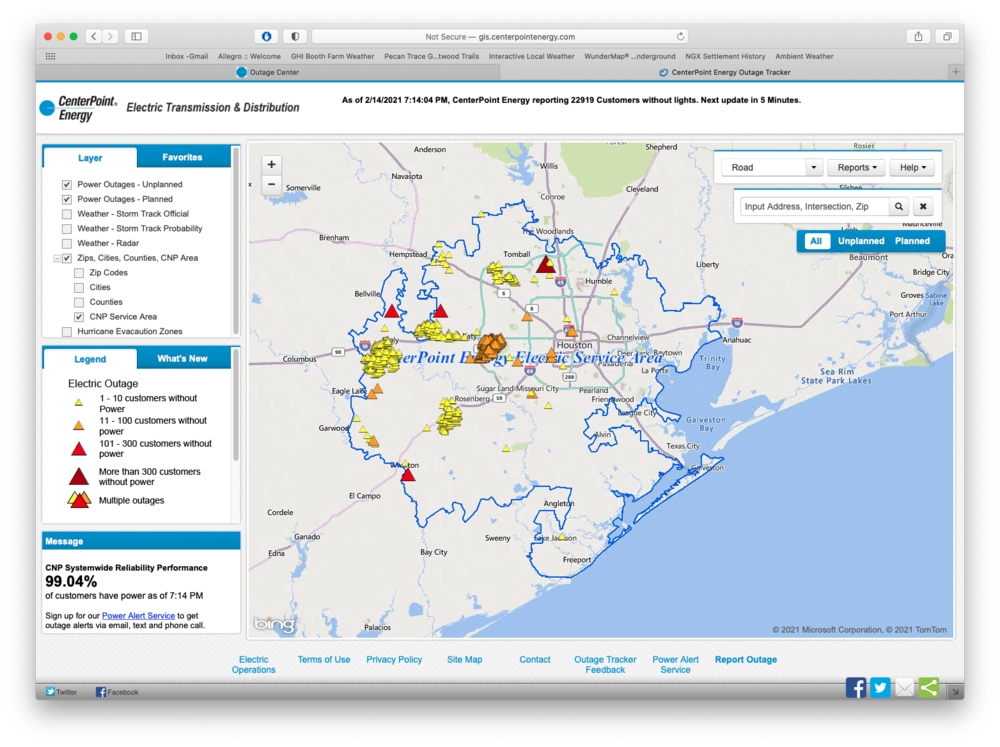1000x747 pixels.
Task: Click the Twitter share icon at bottom right
Action: coord(880,687)
